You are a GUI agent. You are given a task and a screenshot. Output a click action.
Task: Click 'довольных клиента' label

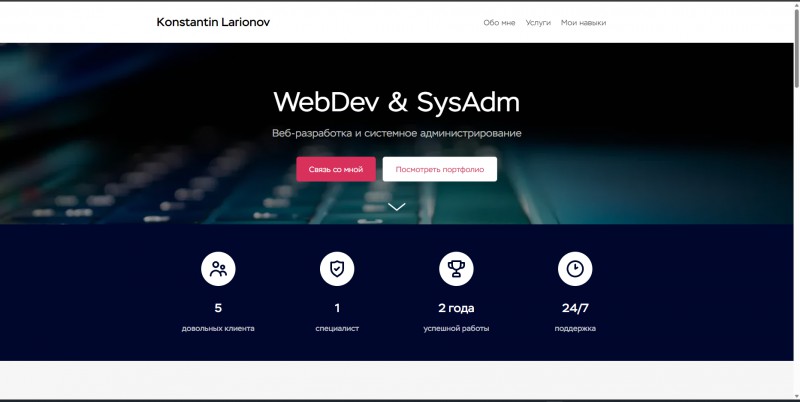(x=218, y=328)
